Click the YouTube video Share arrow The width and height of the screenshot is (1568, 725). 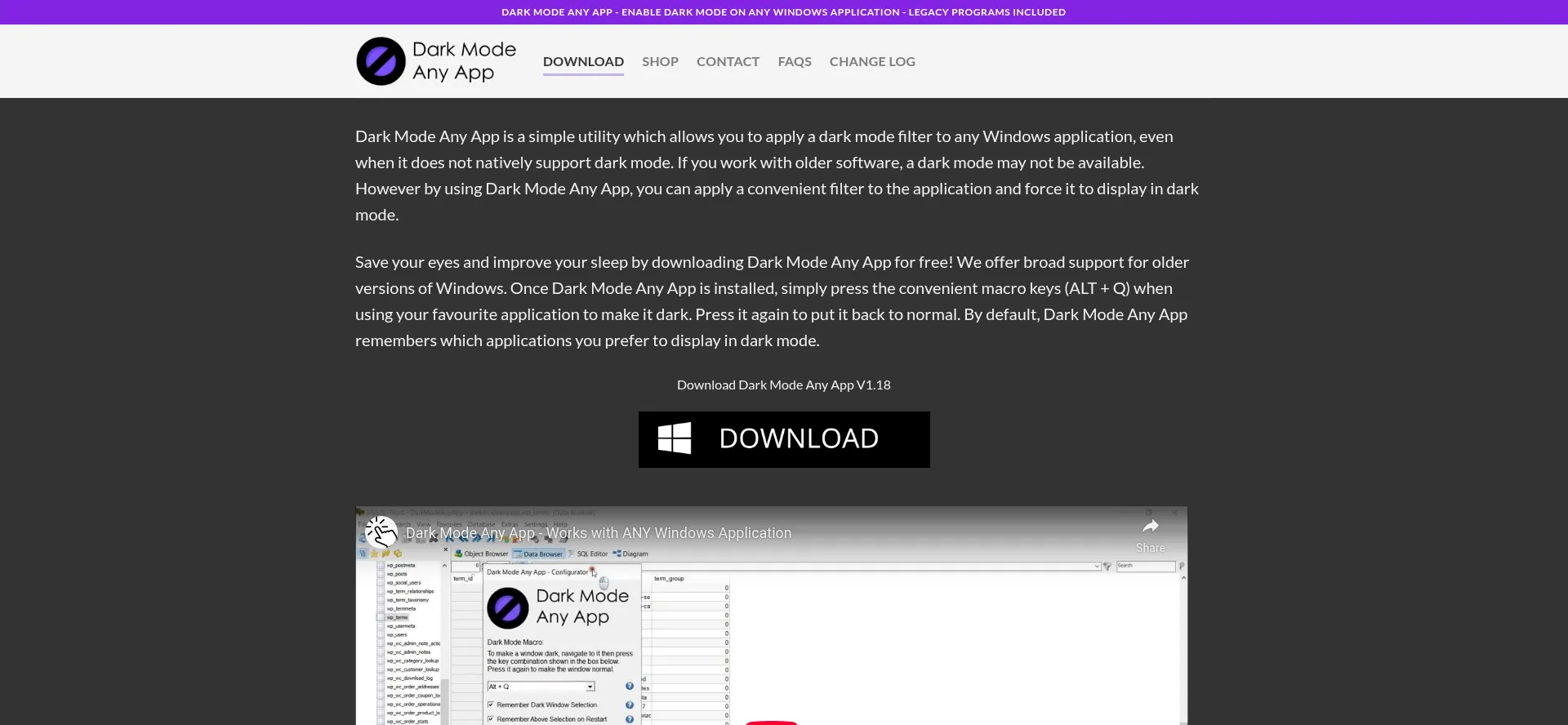pyautogui.click(x=1151, y=526)
